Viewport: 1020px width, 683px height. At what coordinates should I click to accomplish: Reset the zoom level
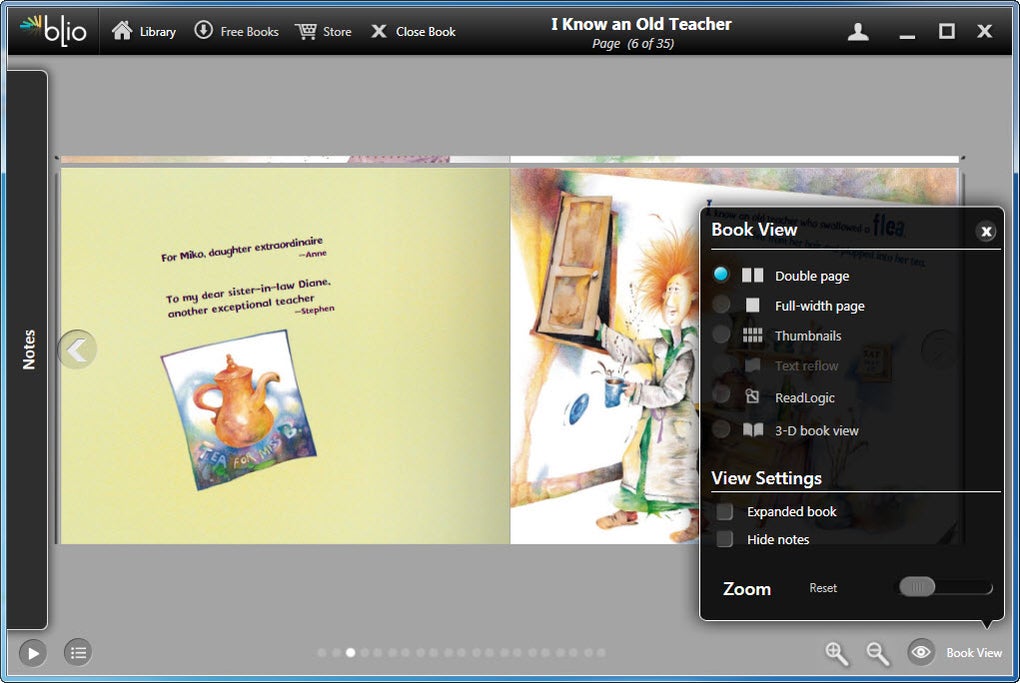[823, 588]
